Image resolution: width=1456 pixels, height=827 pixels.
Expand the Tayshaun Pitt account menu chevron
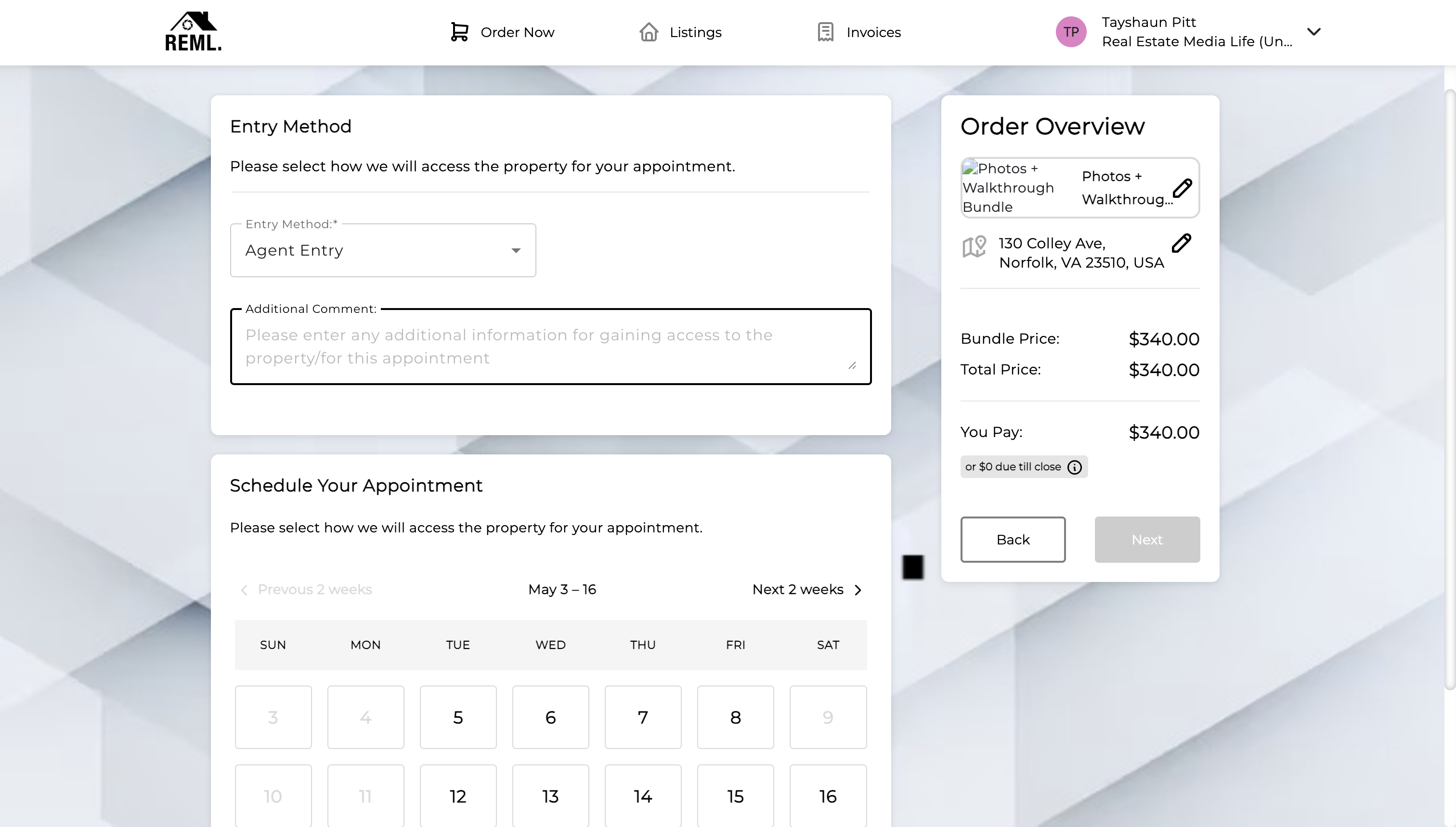tap(1313, 32)
